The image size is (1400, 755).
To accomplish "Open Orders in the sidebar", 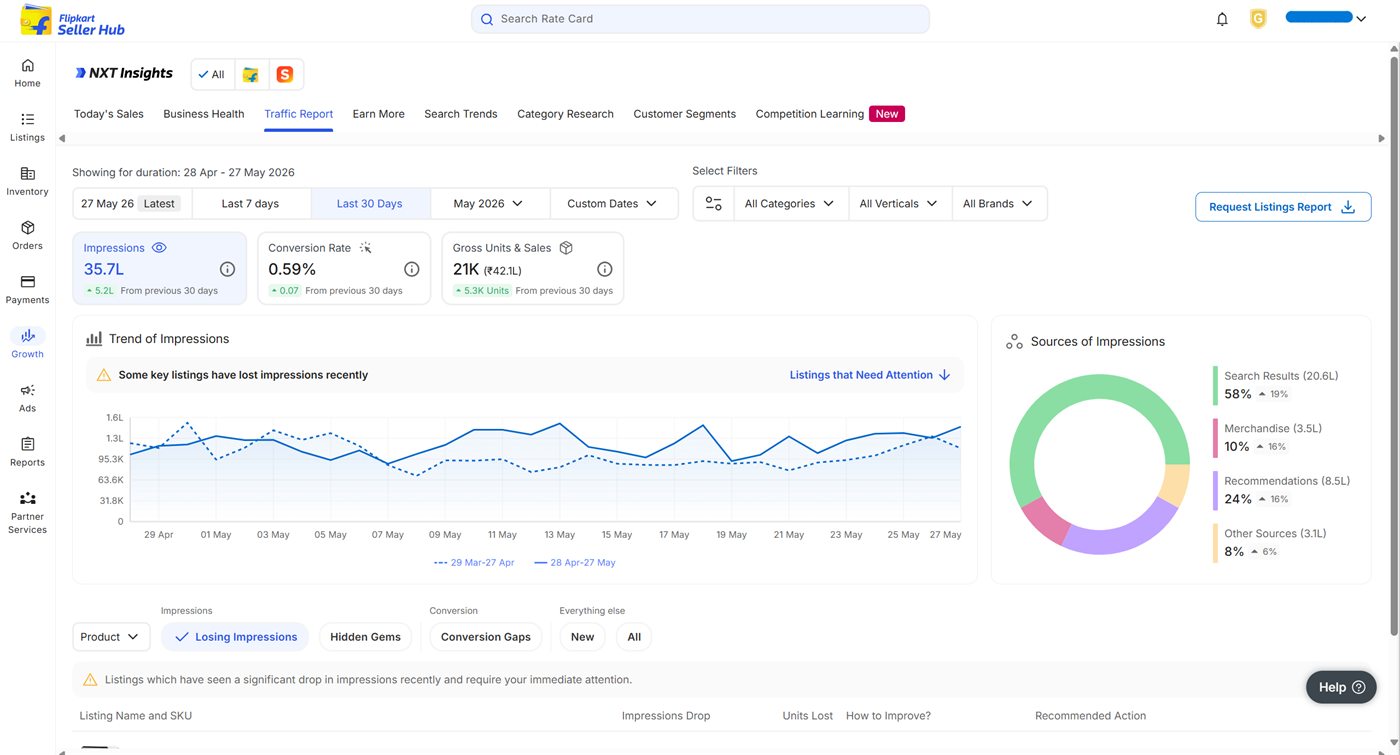I will click(x=27, y=235).
